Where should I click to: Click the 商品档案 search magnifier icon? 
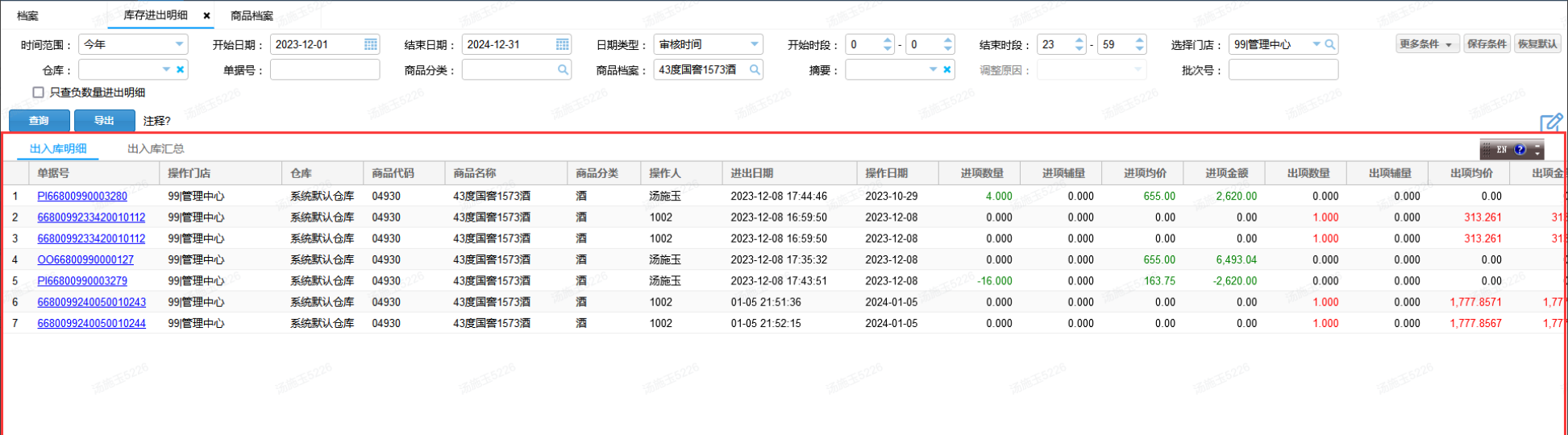[755, 70]
